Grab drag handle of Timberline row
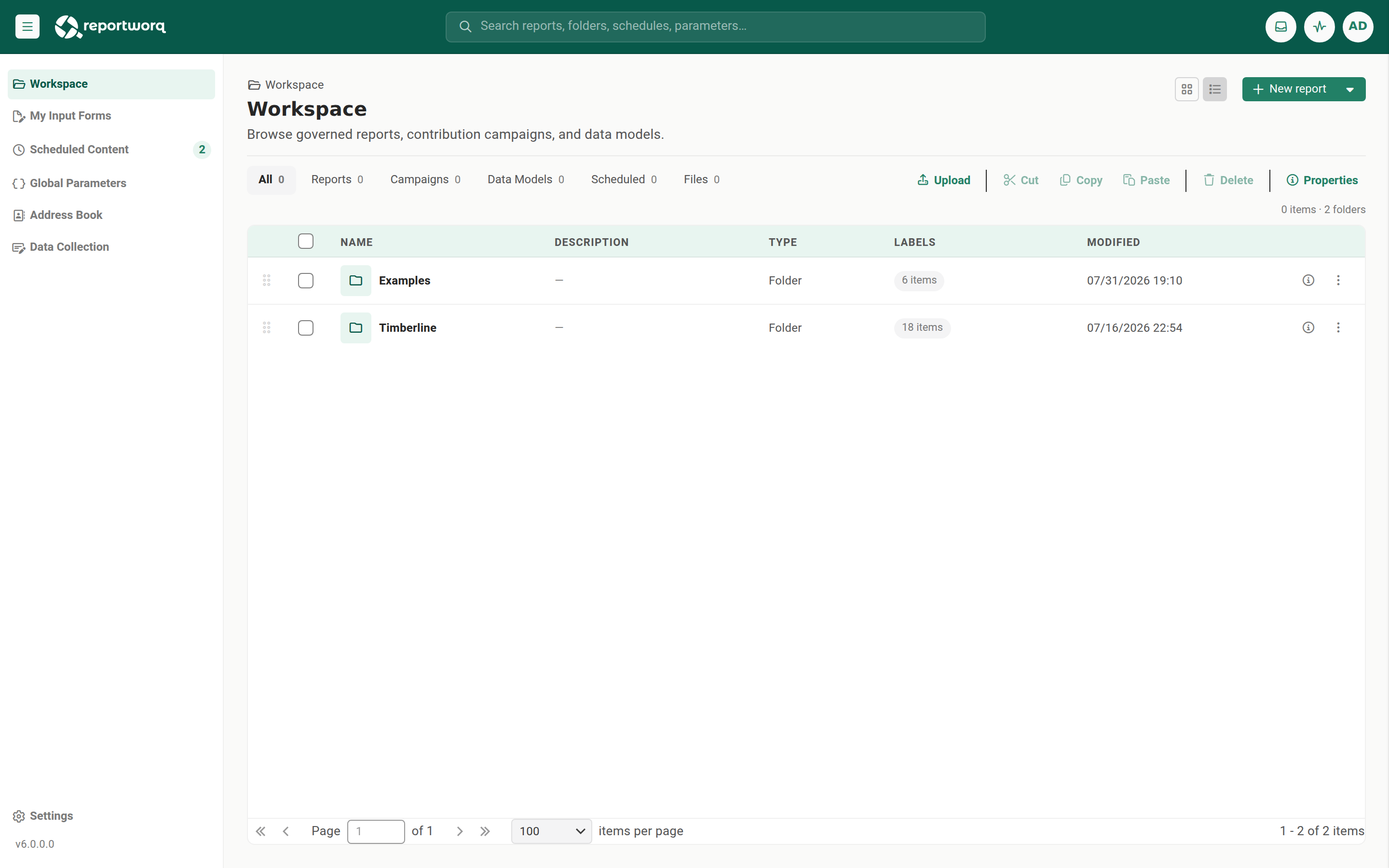 pyautogui.click(x=266, y=327)
